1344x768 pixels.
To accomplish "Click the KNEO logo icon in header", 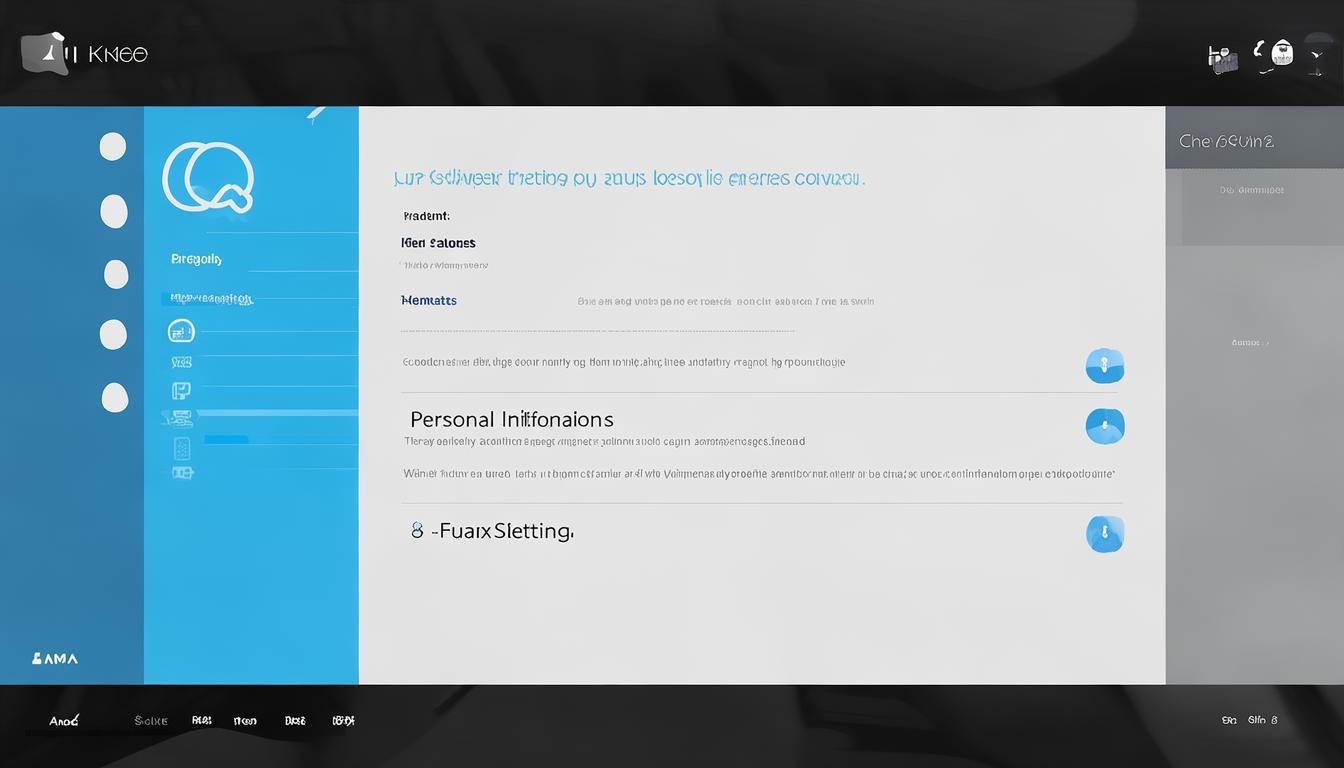I will point(45,53).
